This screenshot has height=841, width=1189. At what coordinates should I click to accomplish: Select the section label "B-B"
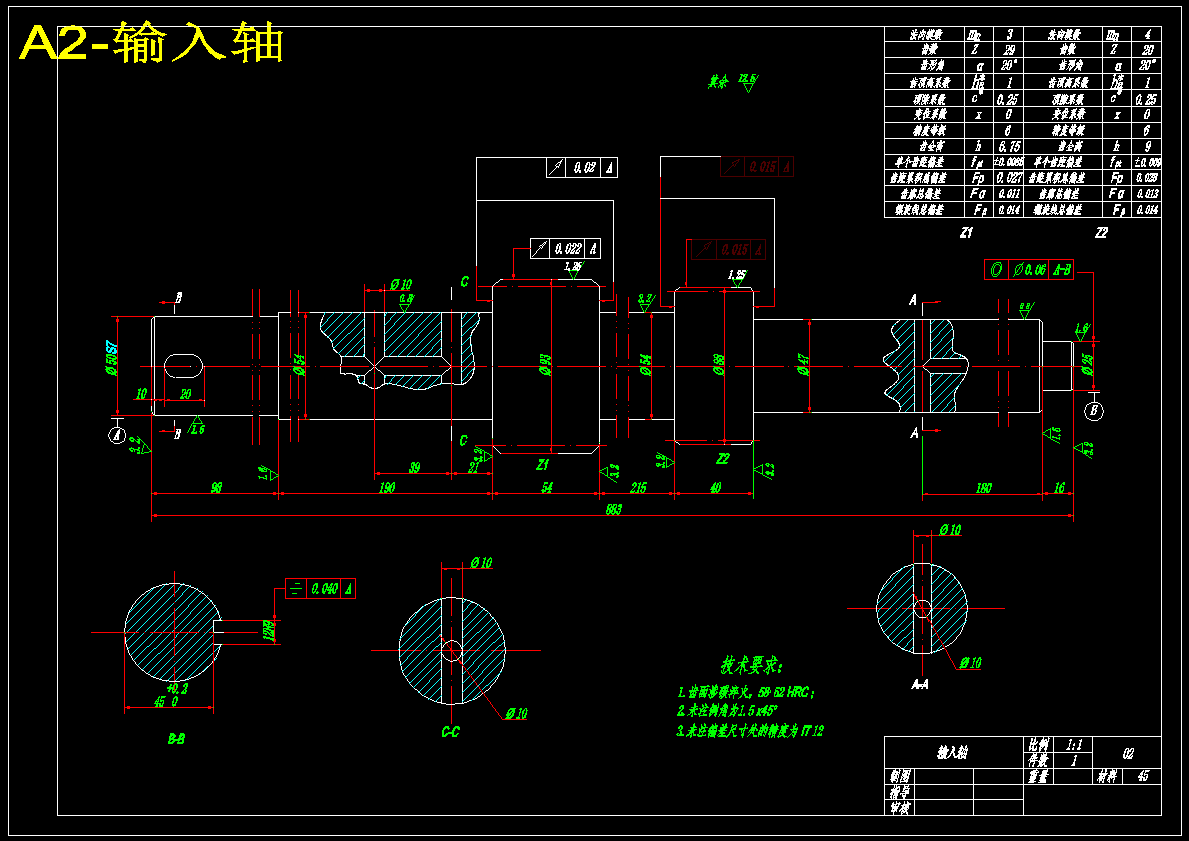(x=176, y=739)
